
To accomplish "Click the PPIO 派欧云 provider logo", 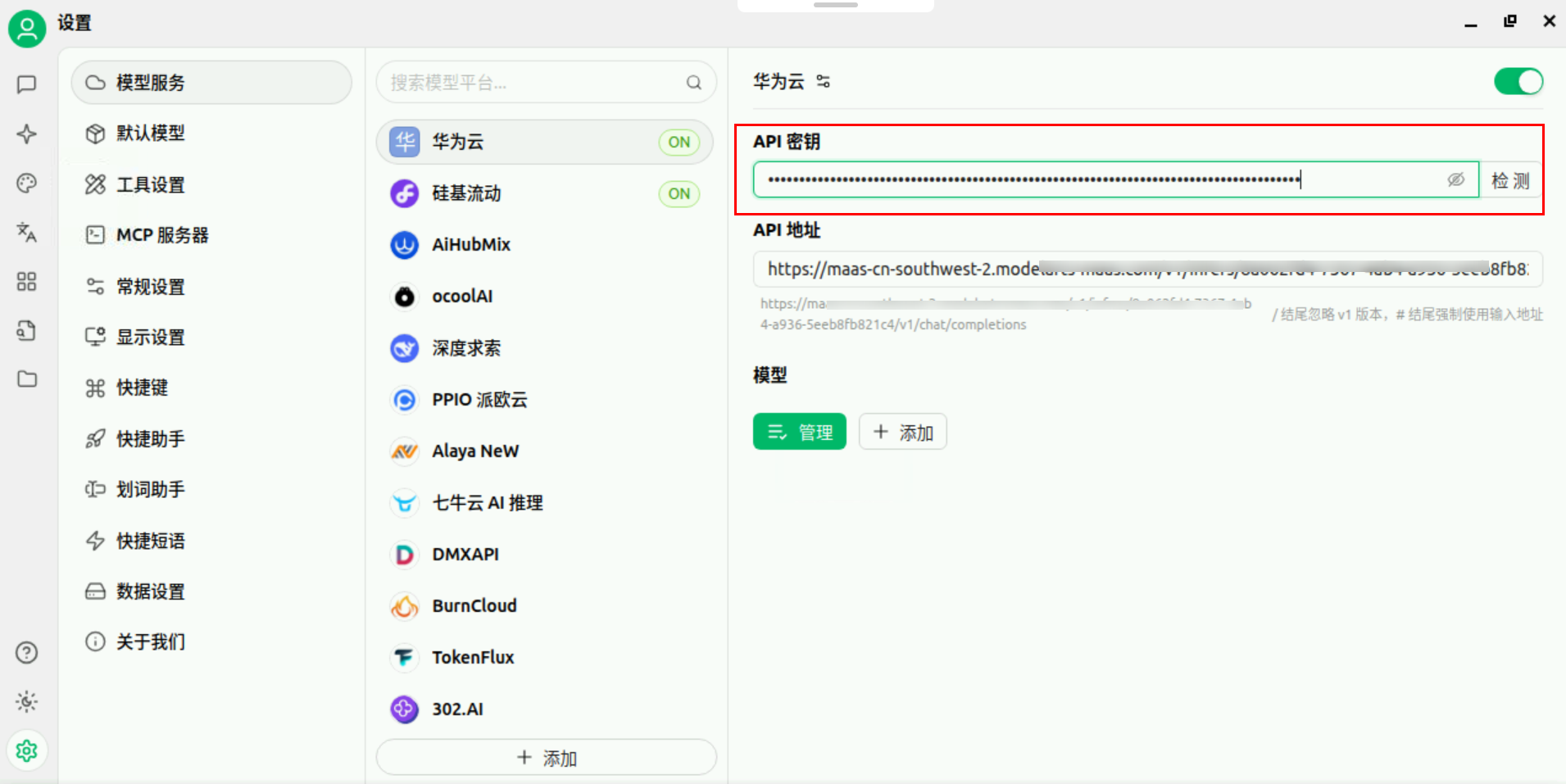I will (405, 400).
